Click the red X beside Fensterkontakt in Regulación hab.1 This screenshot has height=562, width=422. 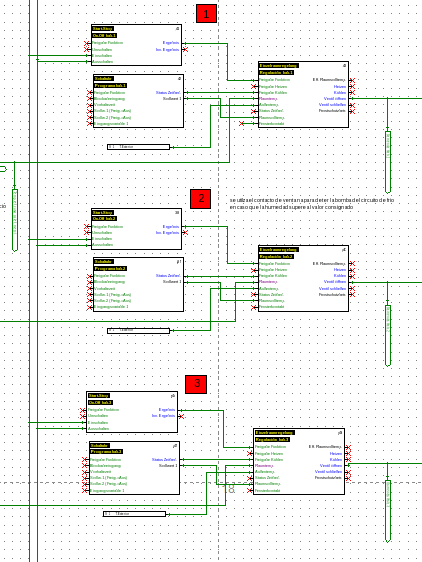(x=242, y=123)
